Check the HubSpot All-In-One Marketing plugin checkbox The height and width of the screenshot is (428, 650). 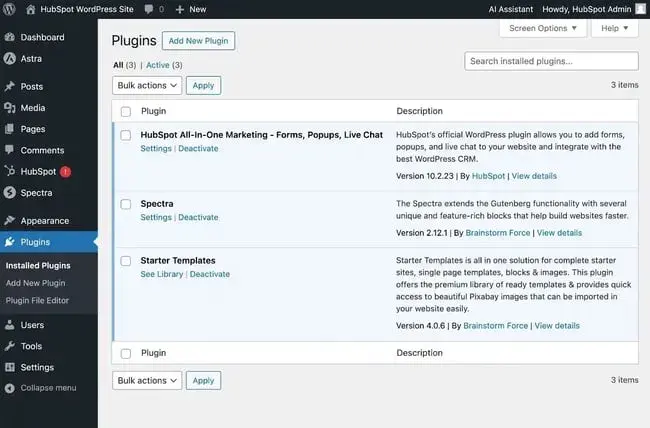click(x=126, y=135)
